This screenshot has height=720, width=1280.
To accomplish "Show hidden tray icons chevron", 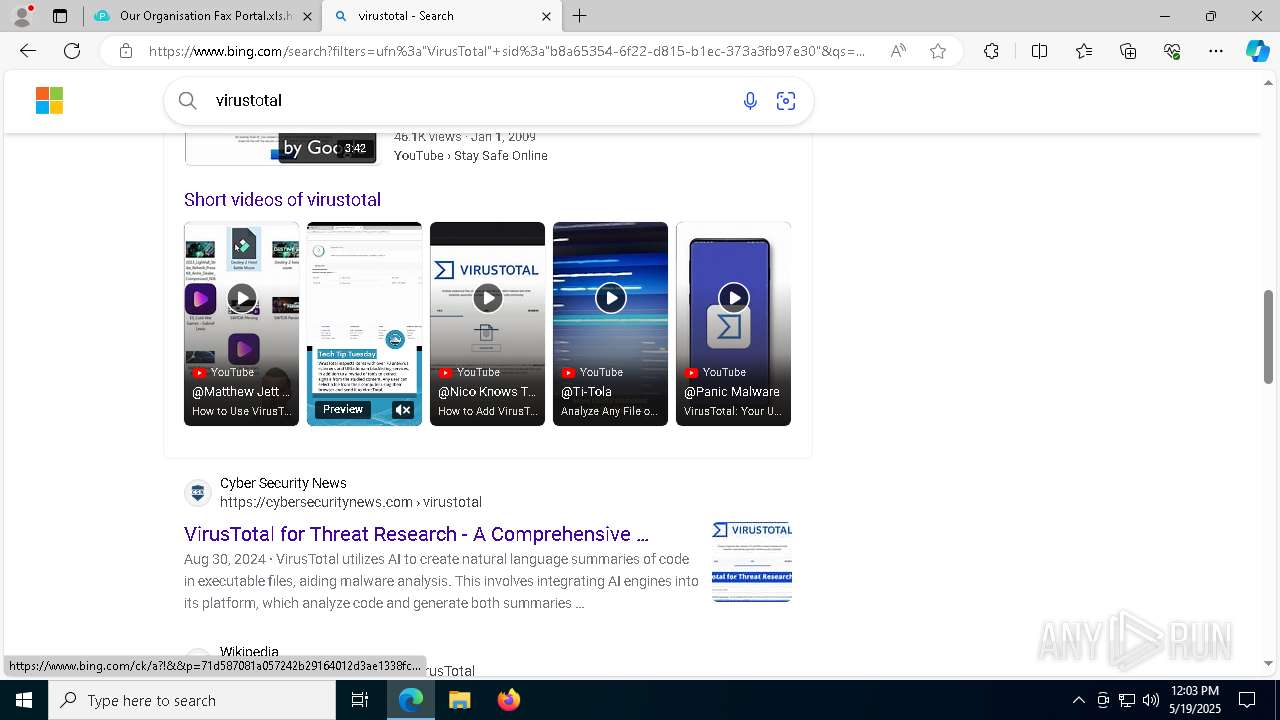I will pos(1079,700).
